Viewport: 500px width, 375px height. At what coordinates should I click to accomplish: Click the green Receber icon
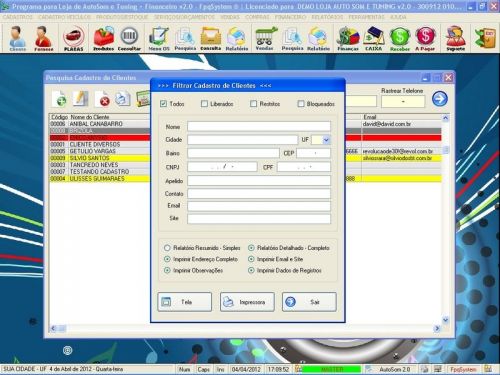[400, 39]
